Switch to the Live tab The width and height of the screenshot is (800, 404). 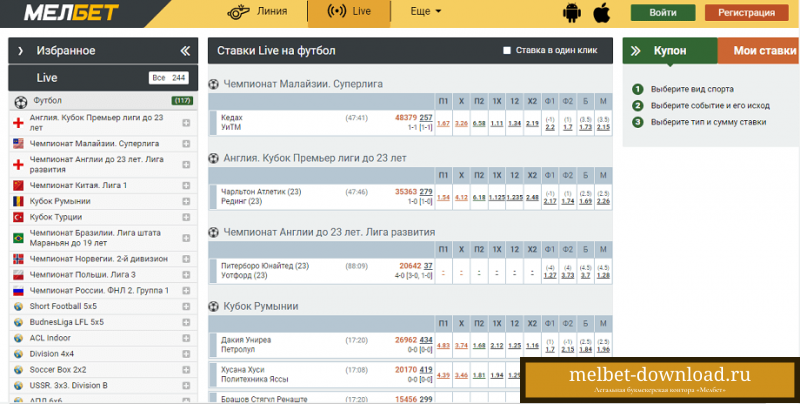[x=349, y=12]
